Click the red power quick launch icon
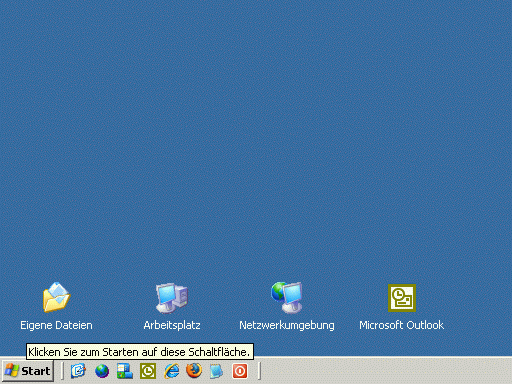 pyautogui.click(x=240, y=371)
